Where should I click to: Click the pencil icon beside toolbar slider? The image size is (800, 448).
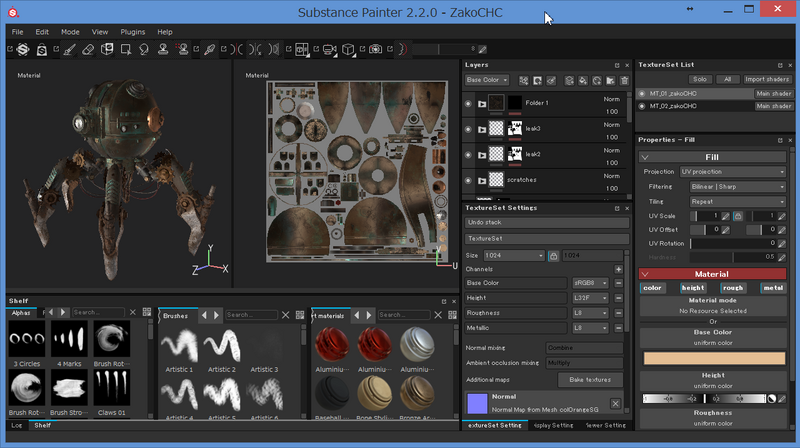point(482,49)
